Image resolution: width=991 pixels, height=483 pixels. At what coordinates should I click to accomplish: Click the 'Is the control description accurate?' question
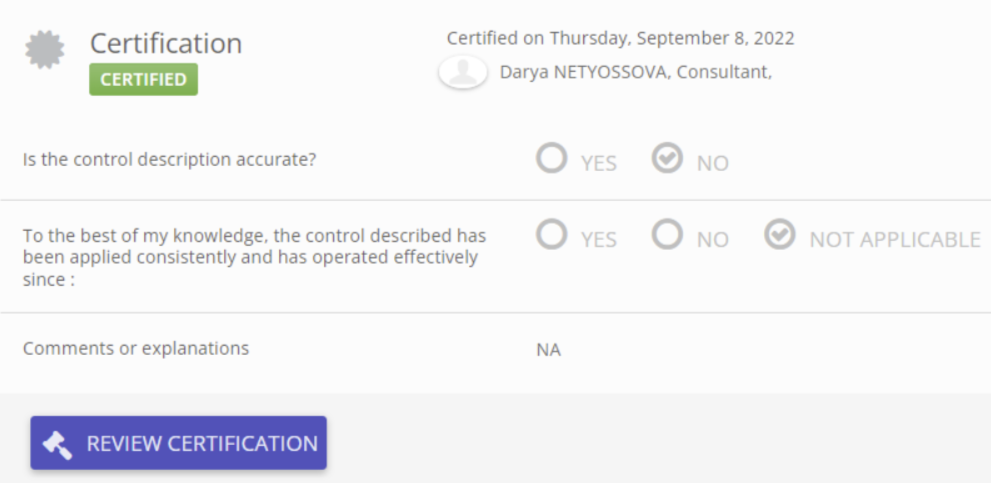(170, 159)
